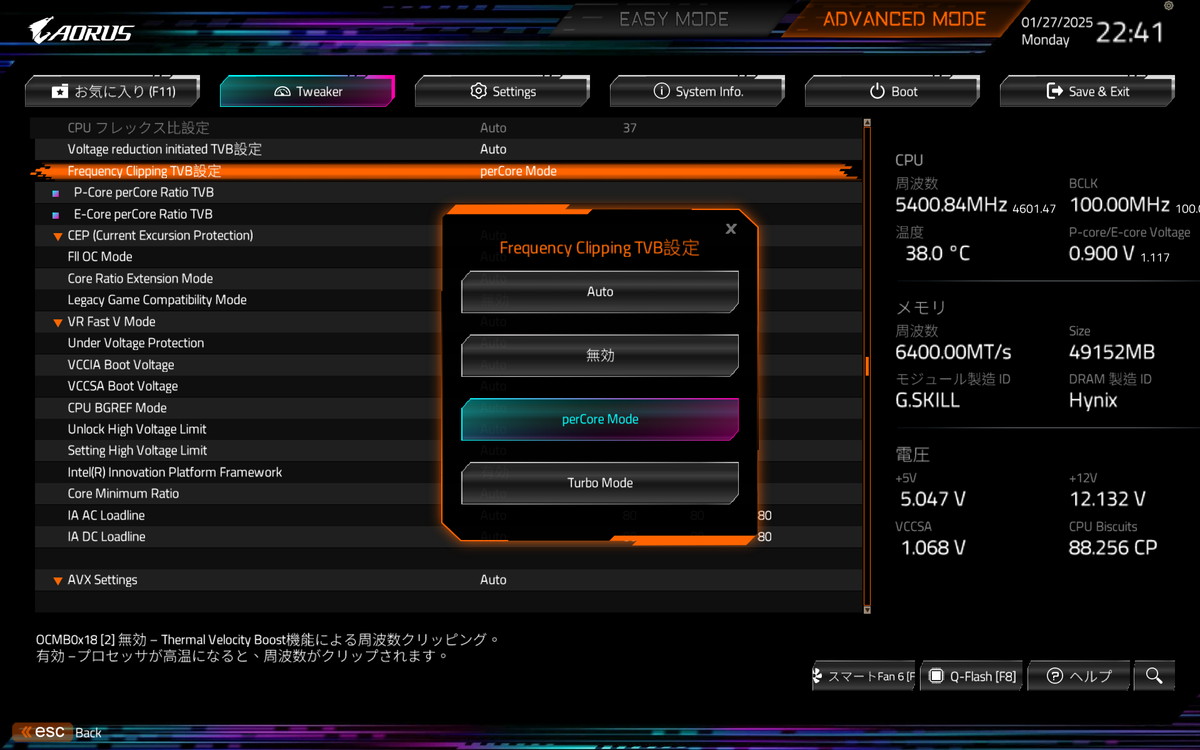This screenshot has width=1200, height=750.
Task: Click Auto value for Voltage reduction TVB
Action: tap(493, 149)
